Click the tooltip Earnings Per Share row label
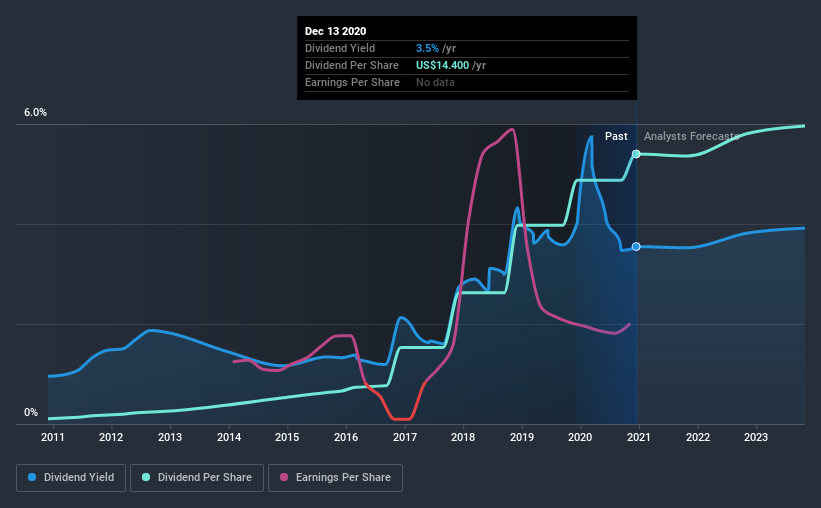Viewport: 821px width, 508px height. [352, 82]
